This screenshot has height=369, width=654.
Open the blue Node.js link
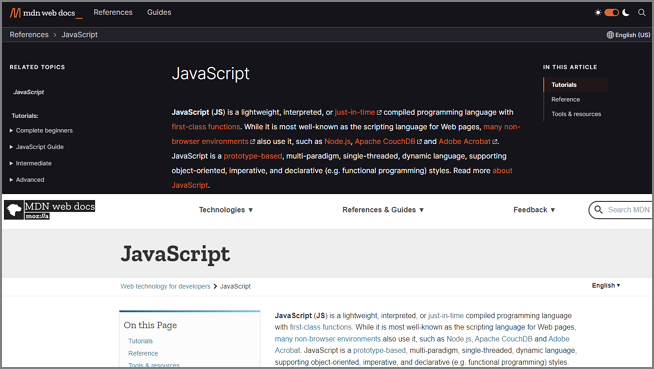[459, 339]
